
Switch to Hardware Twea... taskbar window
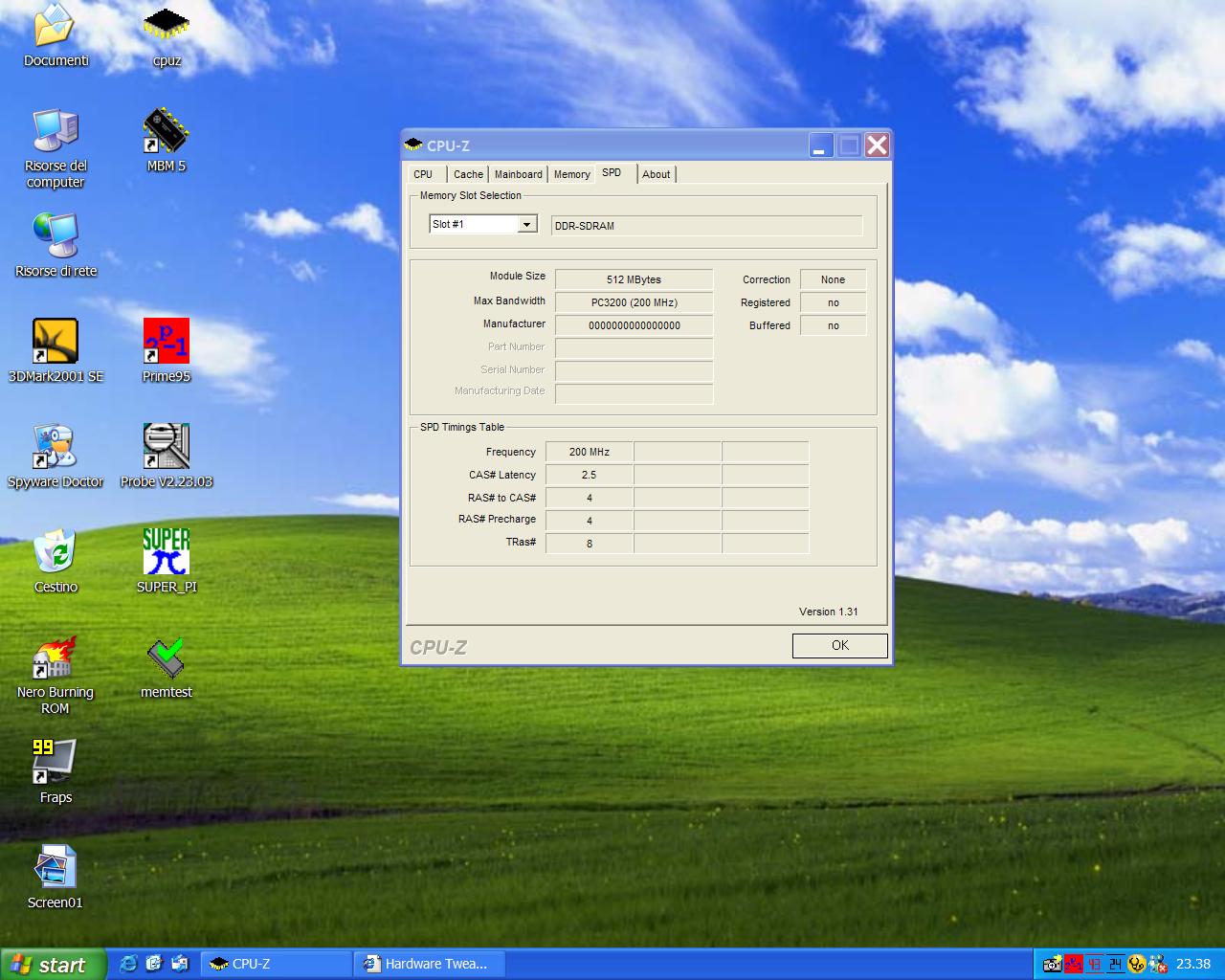pos(430,964)
